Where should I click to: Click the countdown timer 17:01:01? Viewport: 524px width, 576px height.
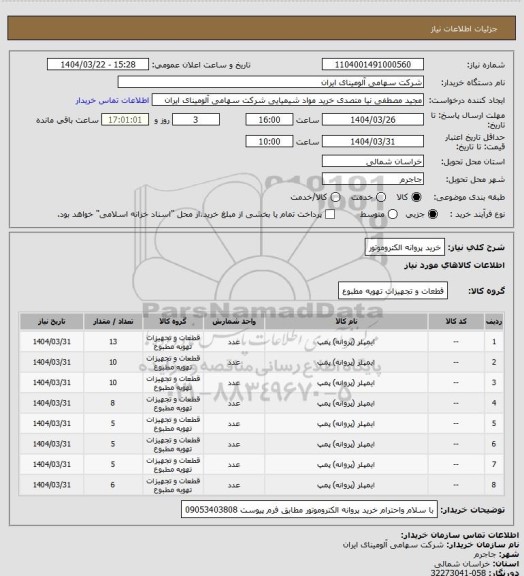click(125, 120)
